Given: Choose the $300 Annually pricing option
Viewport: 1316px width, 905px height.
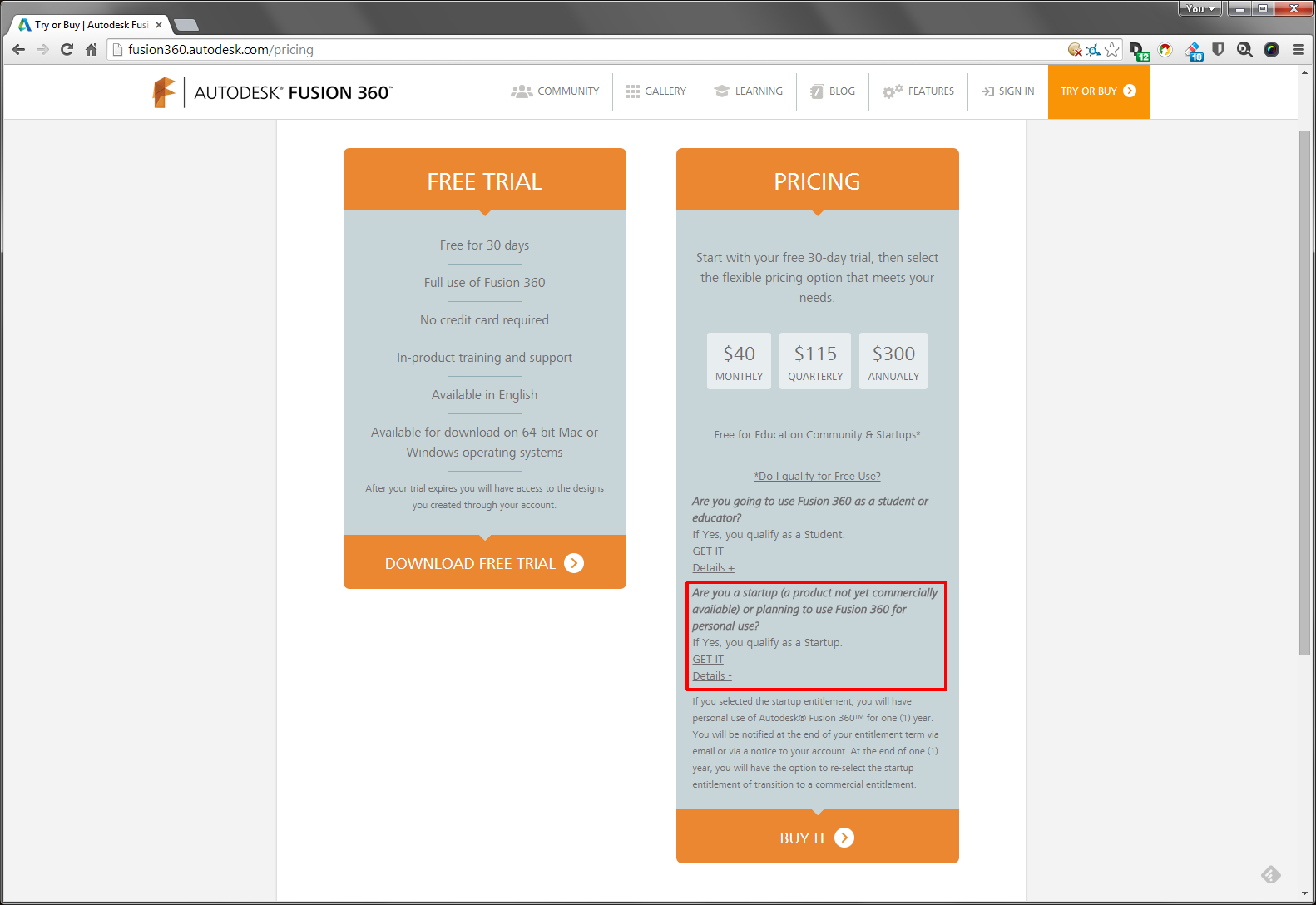Looking at the screenshot, I should pos(893,361).
